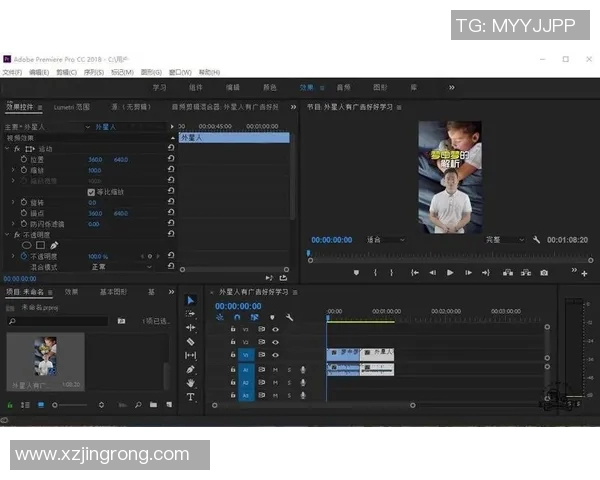600x480 pixels.
Task: Select the Pen tool in the tools panel
Action: click(191, 369)
